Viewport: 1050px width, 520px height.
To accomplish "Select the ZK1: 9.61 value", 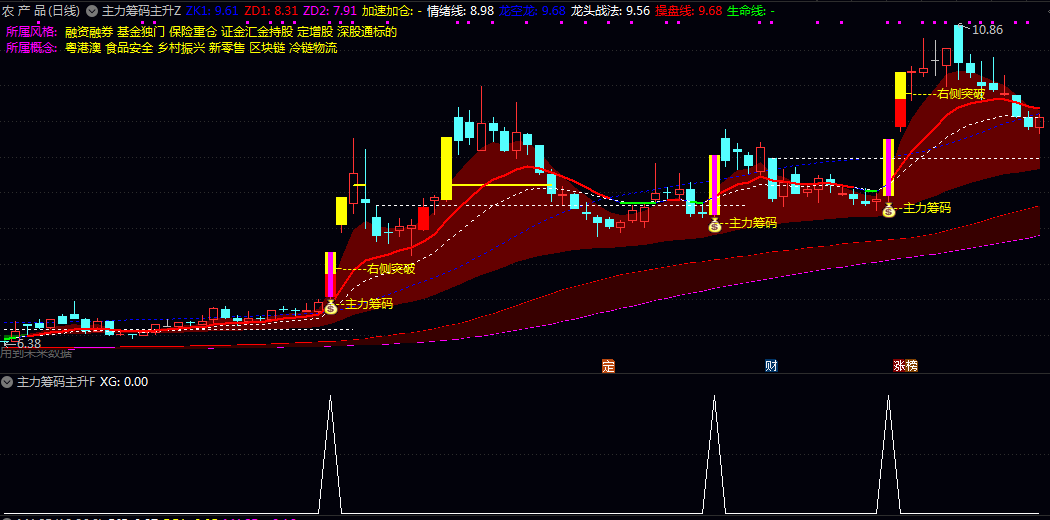I will coord(212,11).
